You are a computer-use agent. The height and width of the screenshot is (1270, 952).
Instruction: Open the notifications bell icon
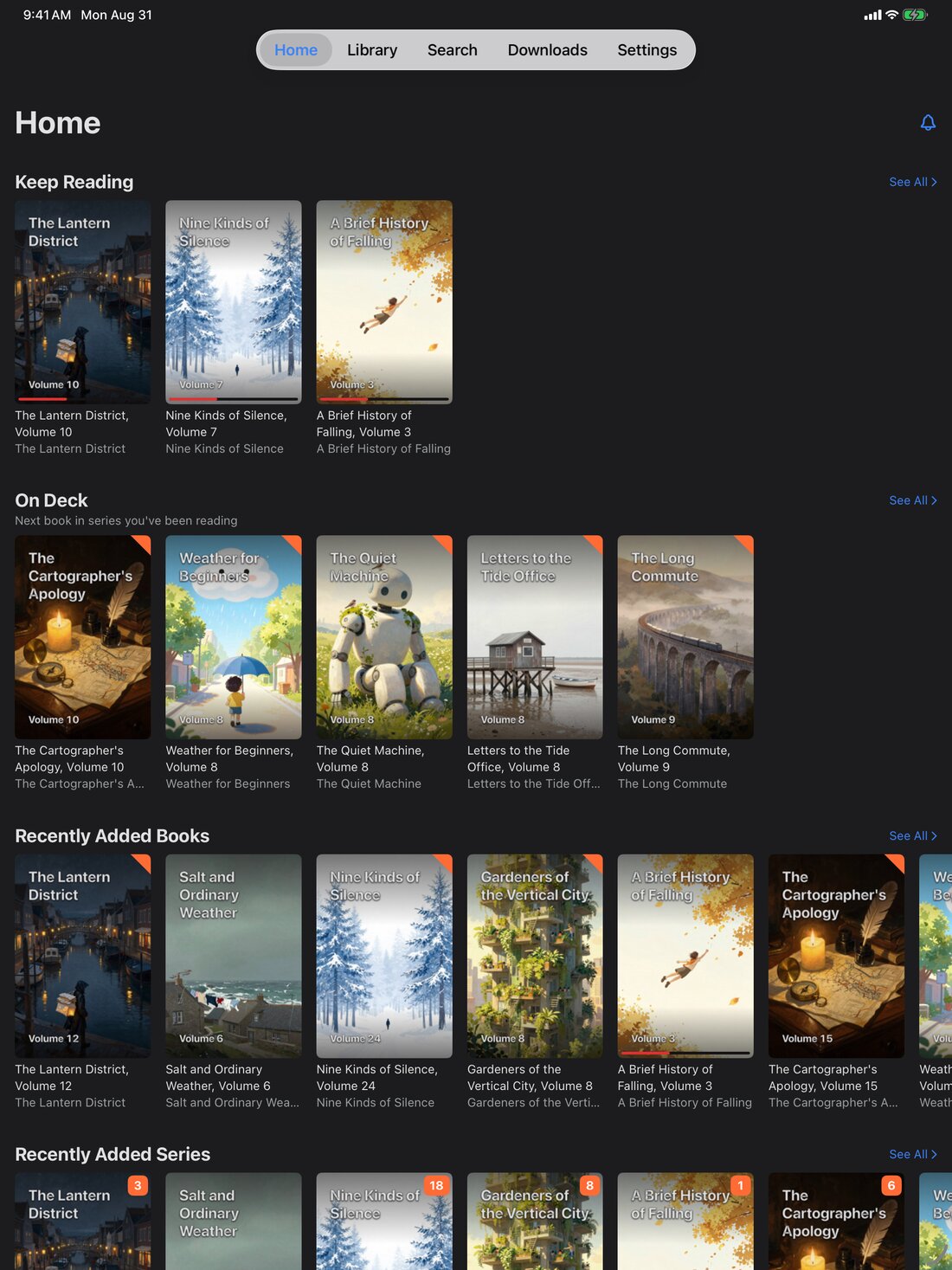928,123
